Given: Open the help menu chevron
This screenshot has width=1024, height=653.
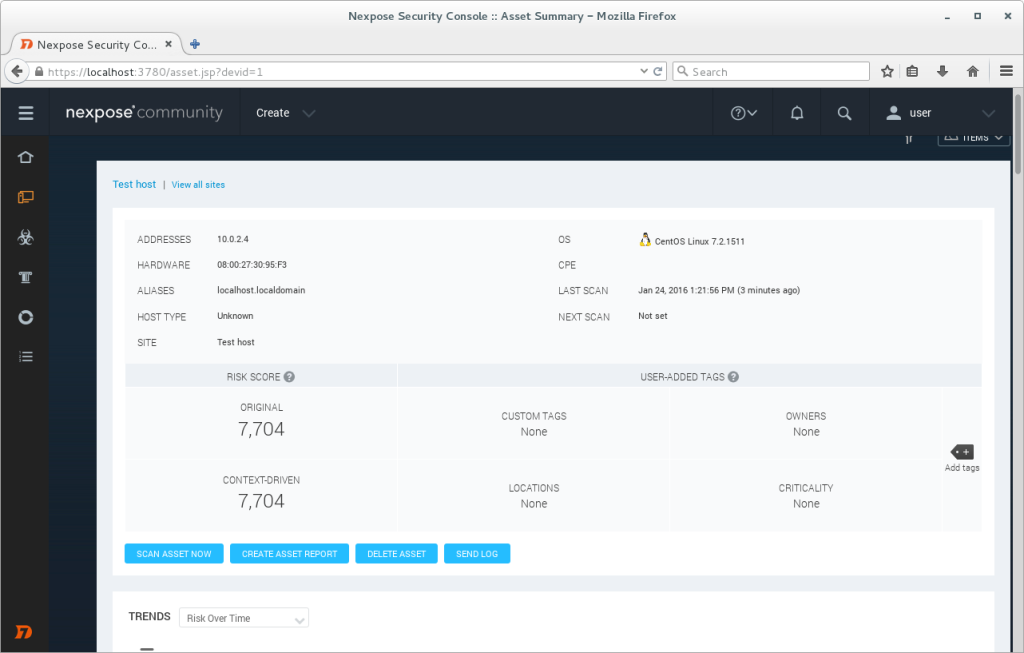Looking at the screenshot, I should [x=742, y=112].
